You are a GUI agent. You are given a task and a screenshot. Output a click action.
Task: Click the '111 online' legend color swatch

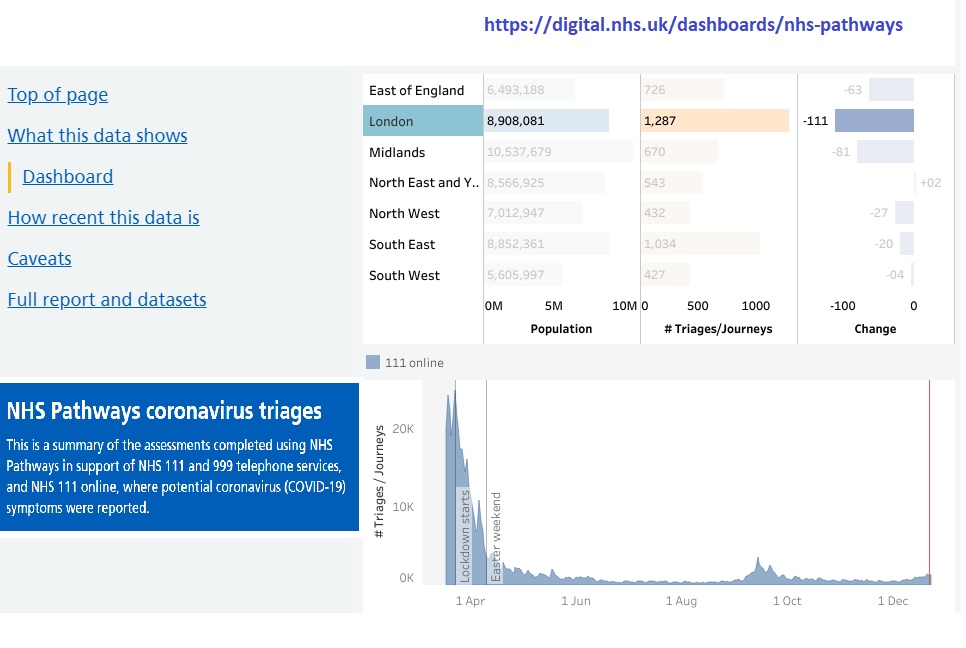click(x=373, y=362)
